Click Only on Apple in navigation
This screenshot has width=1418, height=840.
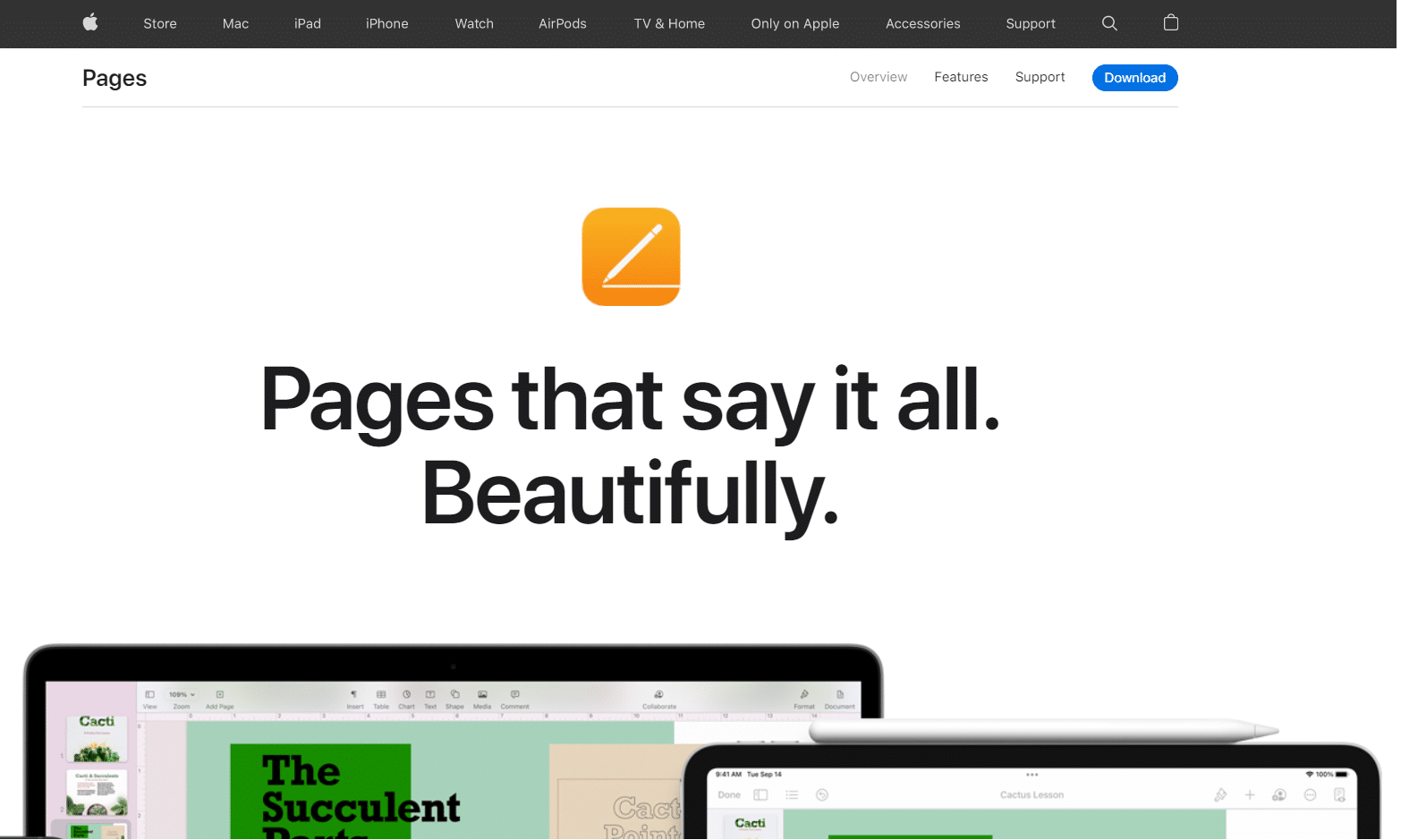coord(795,23)
